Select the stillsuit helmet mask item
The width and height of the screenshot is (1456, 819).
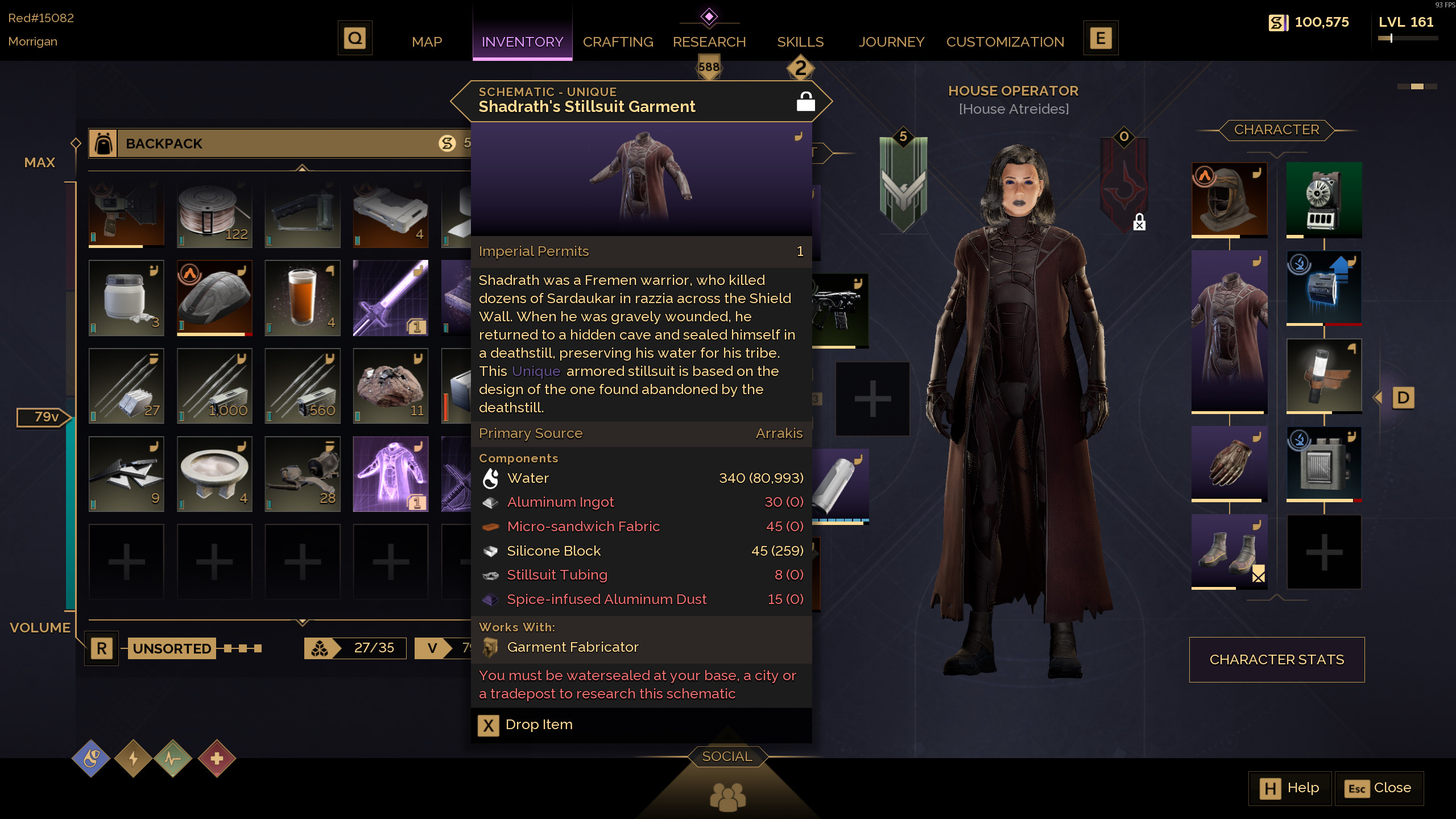(x=1229, y=200)
